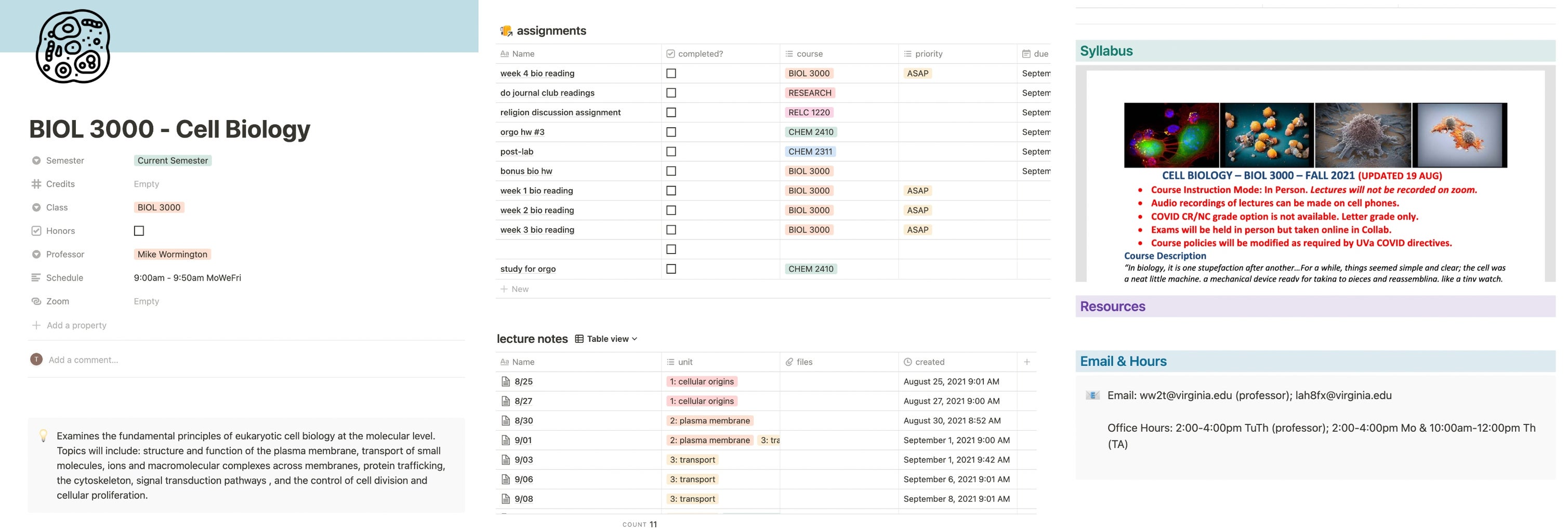Click the created column clock icon
1568x532 pixels.
(x=907, y=362)
